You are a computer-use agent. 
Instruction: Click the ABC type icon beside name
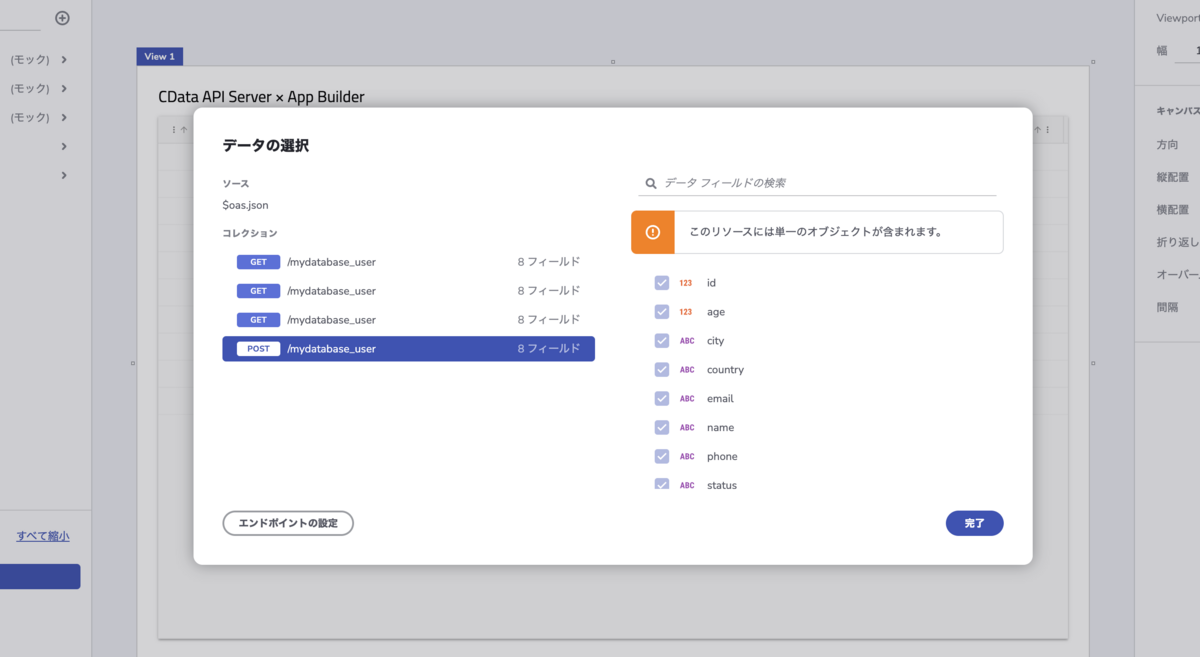[687, 428]
